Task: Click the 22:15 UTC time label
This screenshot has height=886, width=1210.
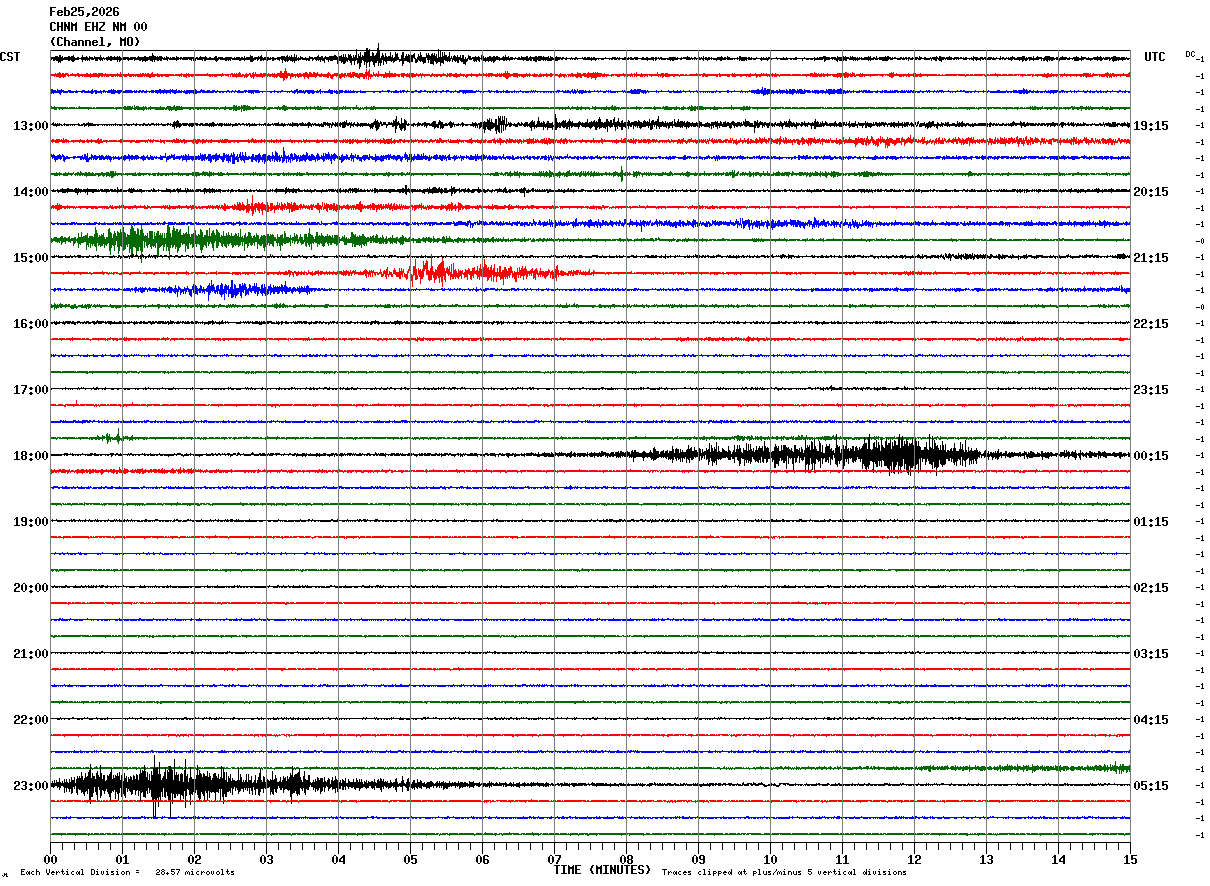Action: click(1151, 324)
